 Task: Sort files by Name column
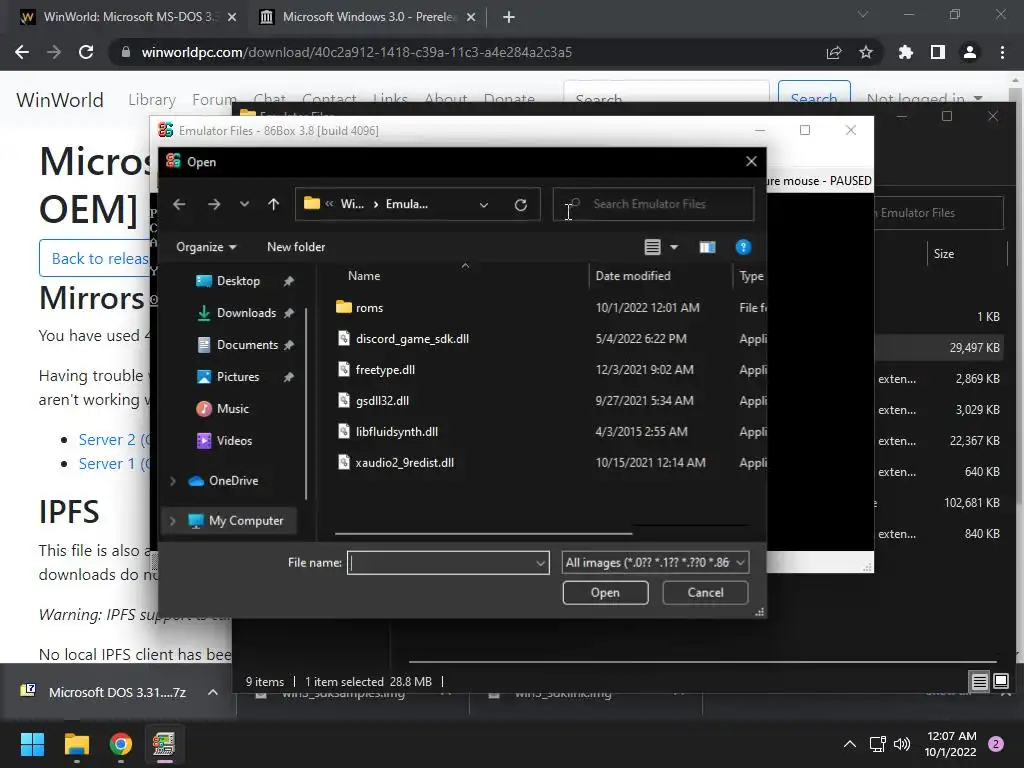pos(364,276)
